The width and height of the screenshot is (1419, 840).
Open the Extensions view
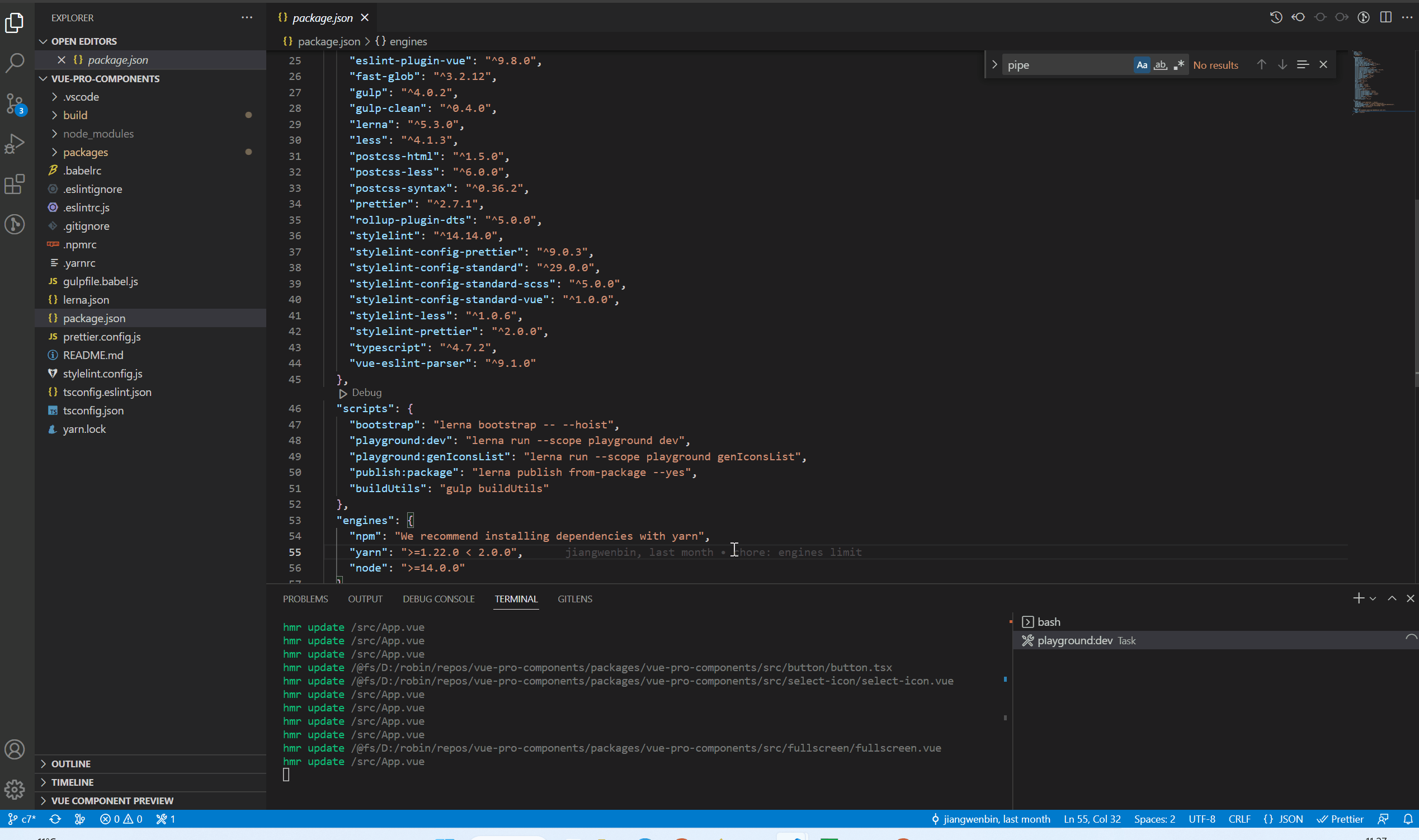click(15, 185)
